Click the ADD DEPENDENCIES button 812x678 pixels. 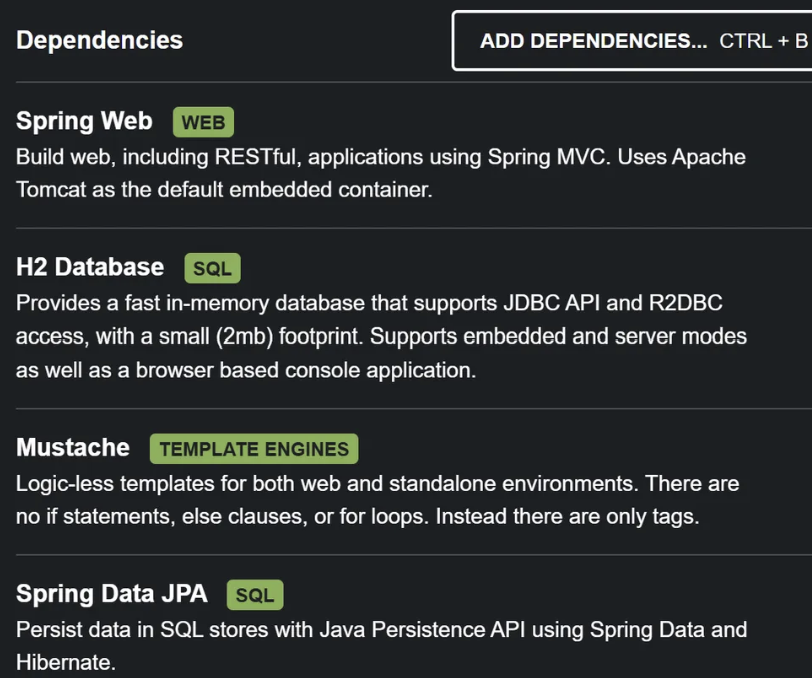(x=592, y=41)
